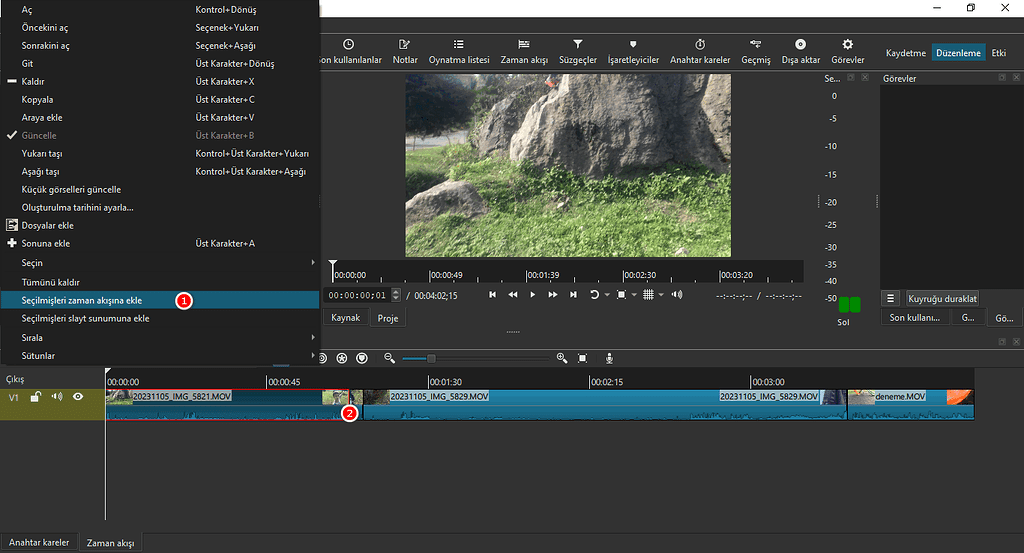Toggle the lock on track V1

[35, 397]
